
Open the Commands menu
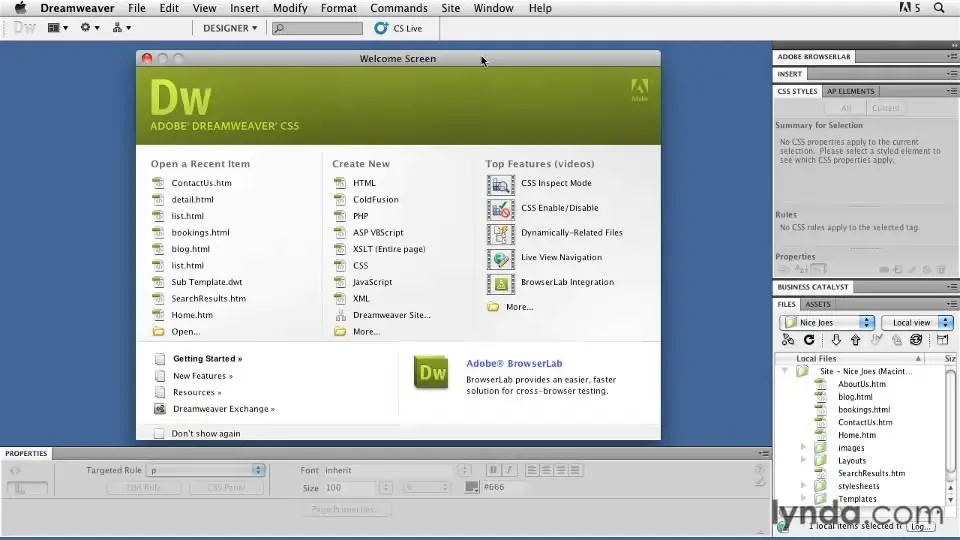(399, 8)
